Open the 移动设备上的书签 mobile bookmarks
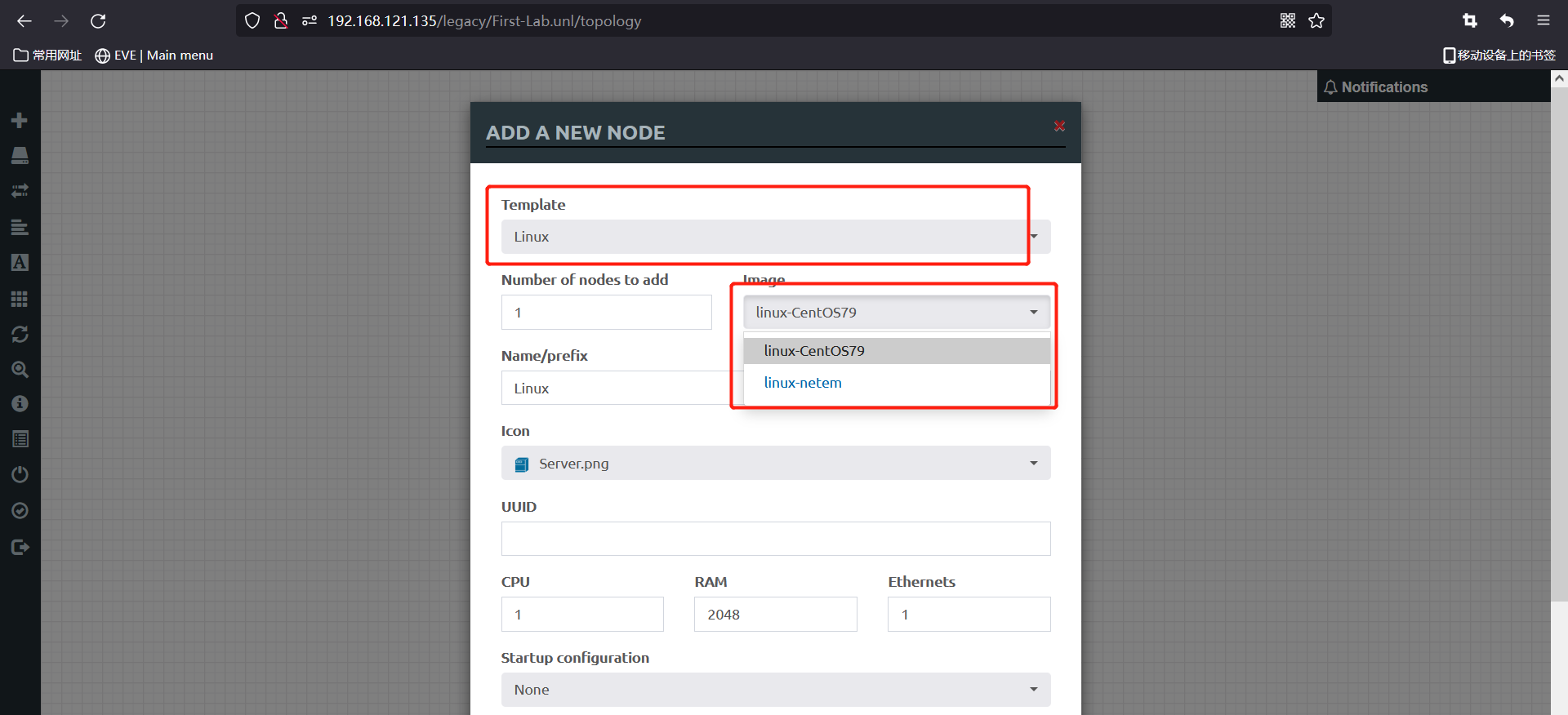 (x=1499, y=56)
